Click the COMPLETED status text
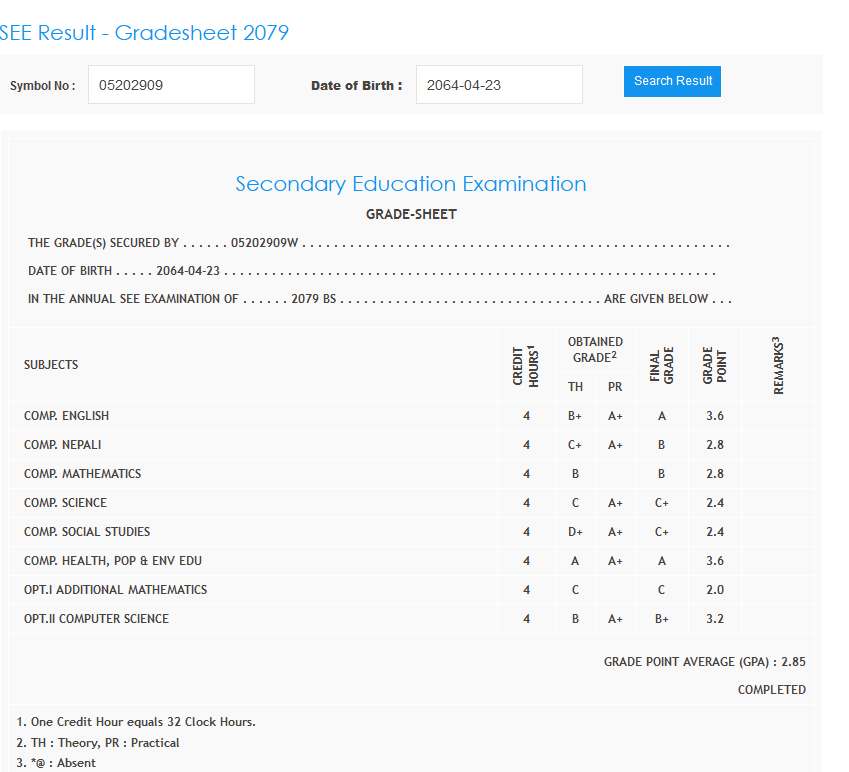The height and width of the screenshot is (772, 849). pos(771,690)
